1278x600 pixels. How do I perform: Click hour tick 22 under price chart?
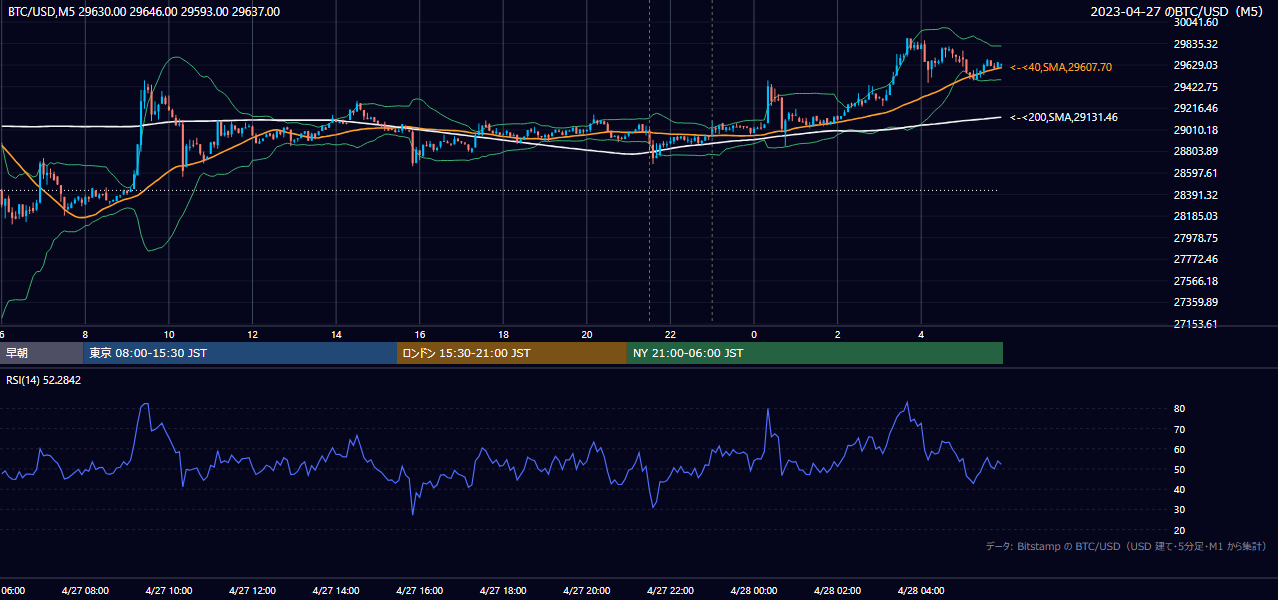[x=670, y=334]
